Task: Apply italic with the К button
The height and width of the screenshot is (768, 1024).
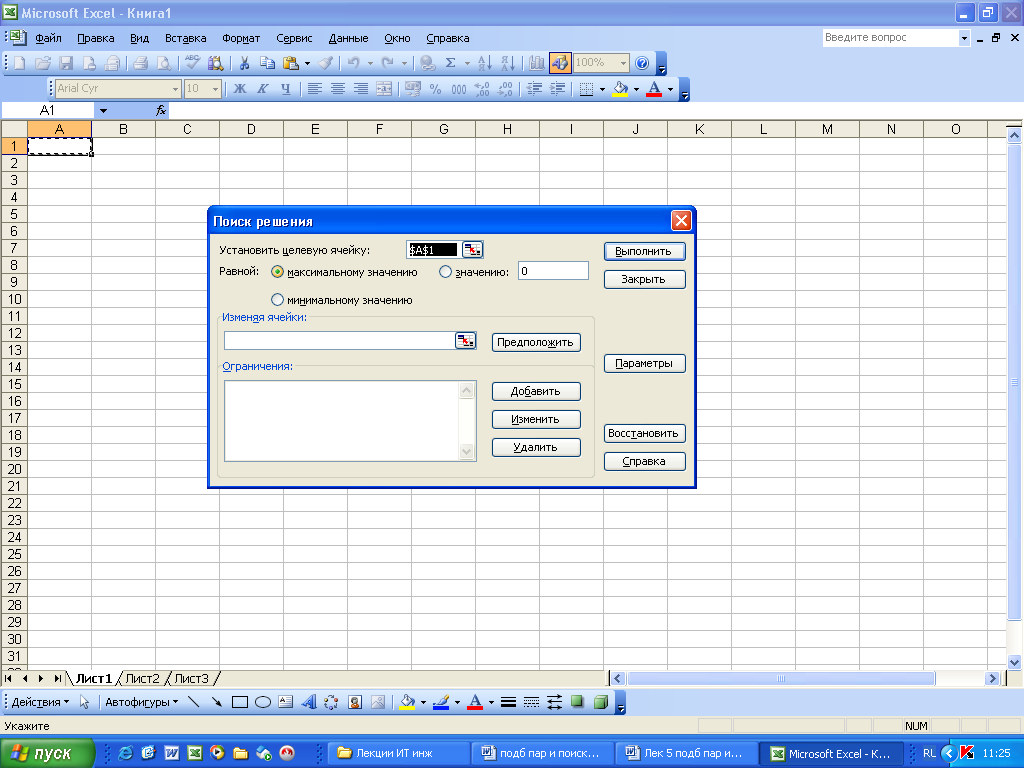Action: pyautogui.click(x=263, y=89)
